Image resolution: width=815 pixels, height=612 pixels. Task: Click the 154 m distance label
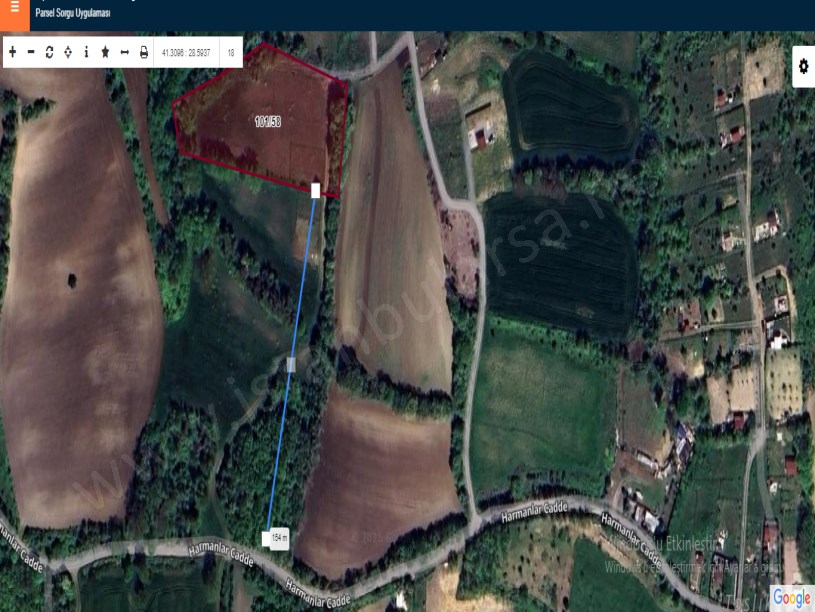tap(279, 538)
